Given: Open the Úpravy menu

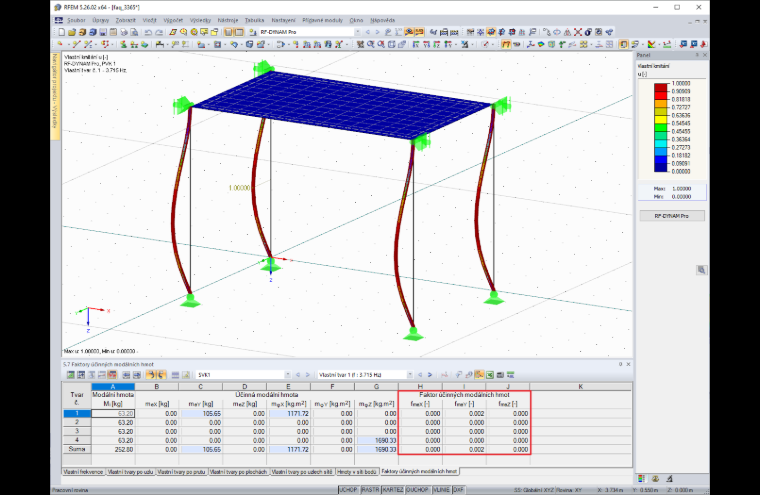Looking at the screenshot, I should [101, 20].
